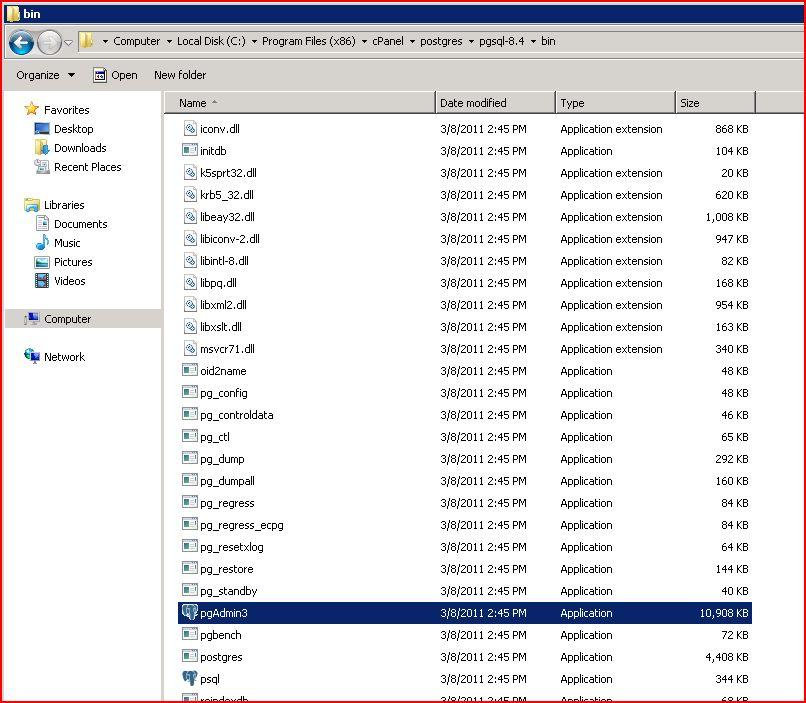Click the oid2name application icon

tap(190, 370)
